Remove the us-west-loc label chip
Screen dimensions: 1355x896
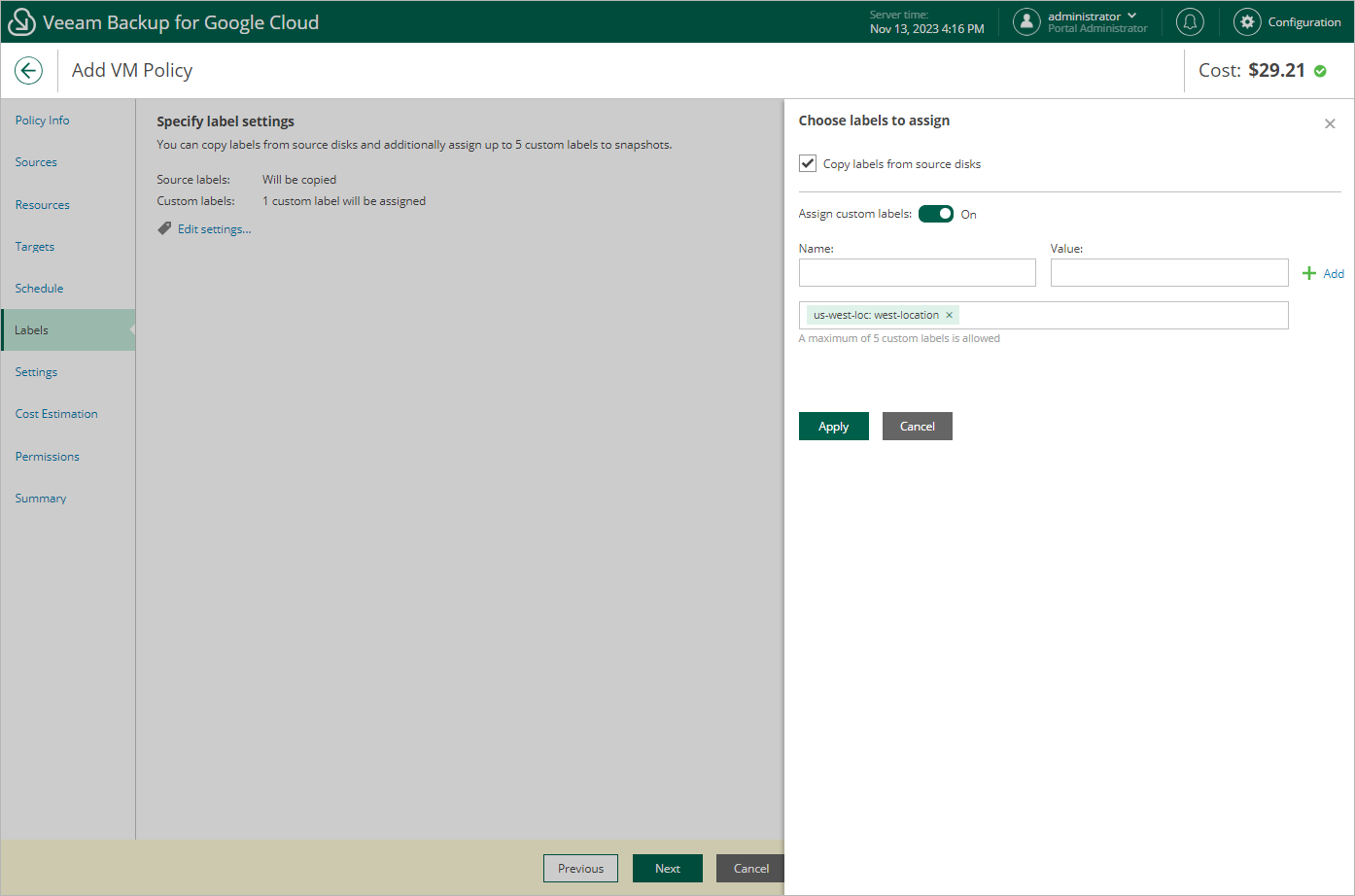click(x=950, y=315)
